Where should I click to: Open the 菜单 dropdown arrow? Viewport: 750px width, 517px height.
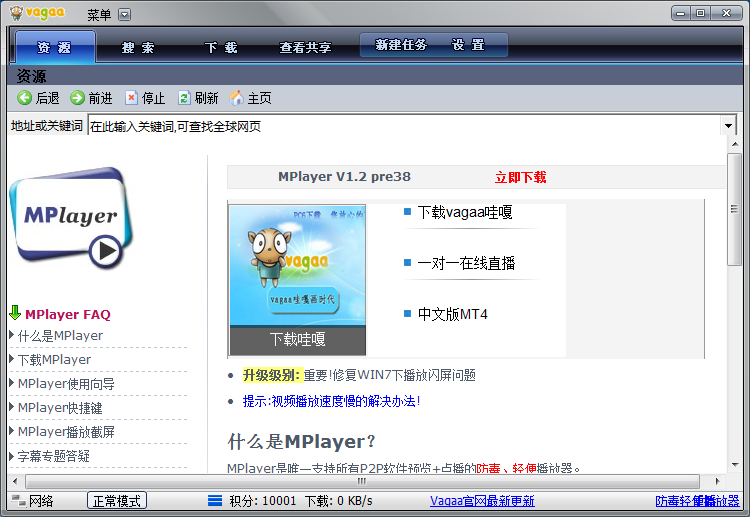tap(124, 15)
